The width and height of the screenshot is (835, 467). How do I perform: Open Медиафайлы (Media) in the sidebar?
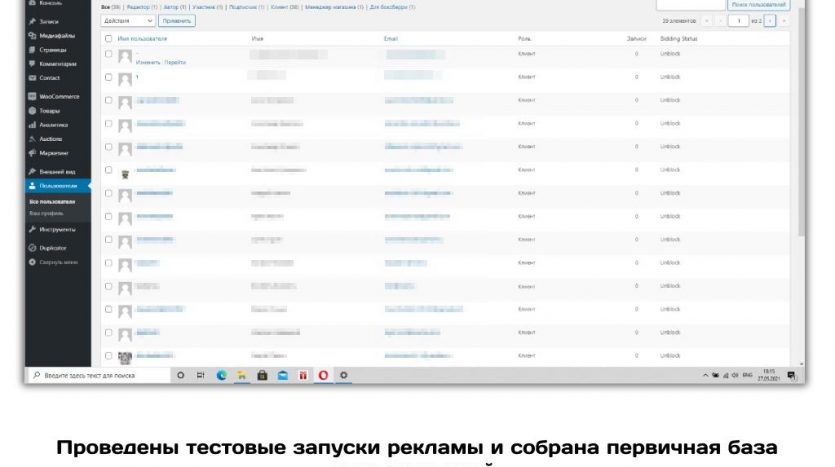pos(57,35)
